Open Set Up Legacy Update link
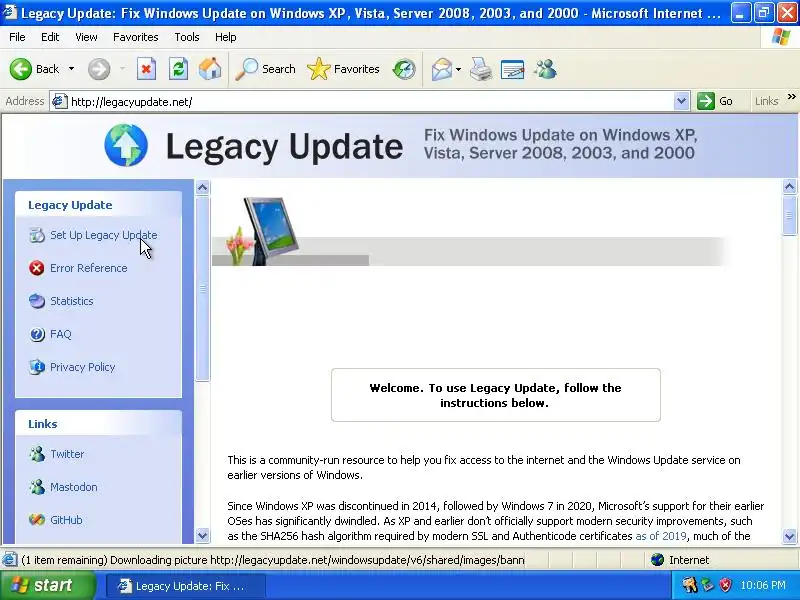The width and height of the screenshot is (800, 600). (104, 235)
